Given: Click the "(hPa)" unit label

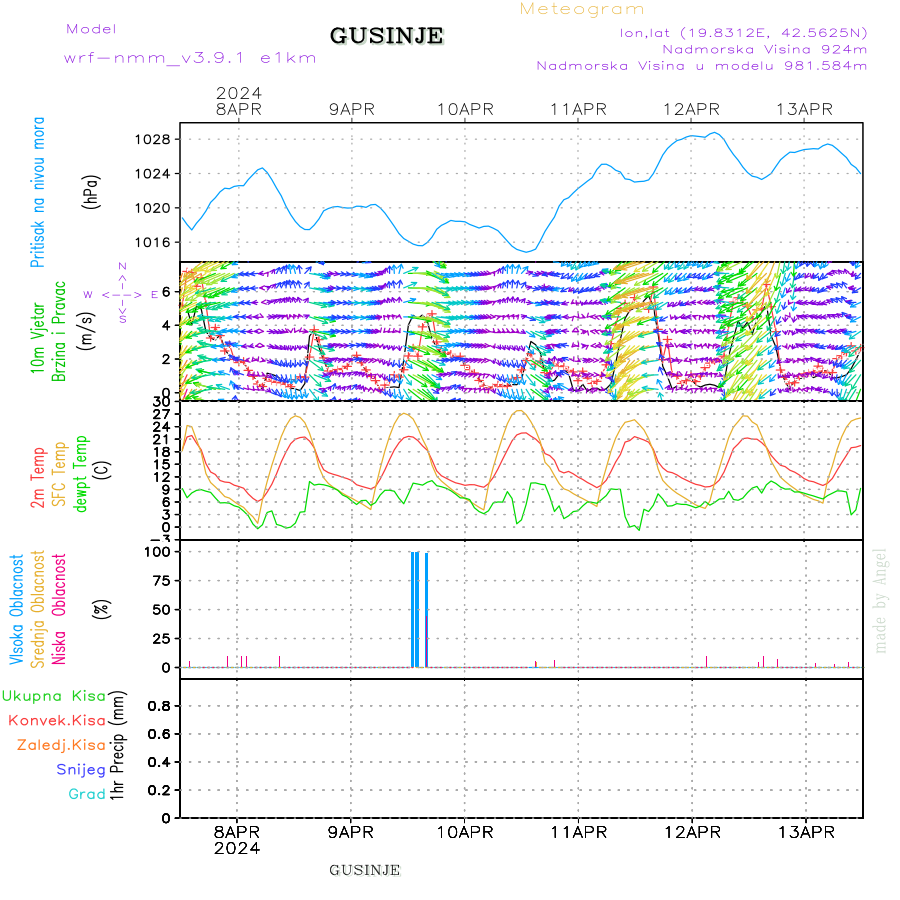Looking at the screenshot, I should coord(91,192).
